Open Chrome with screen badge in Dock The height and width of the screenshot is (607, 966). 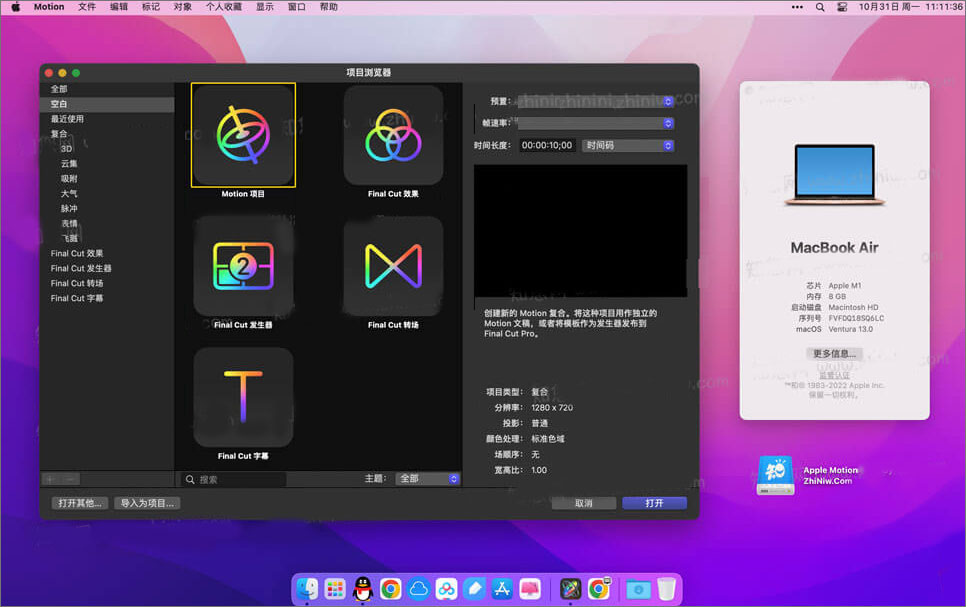coord(599,589)
